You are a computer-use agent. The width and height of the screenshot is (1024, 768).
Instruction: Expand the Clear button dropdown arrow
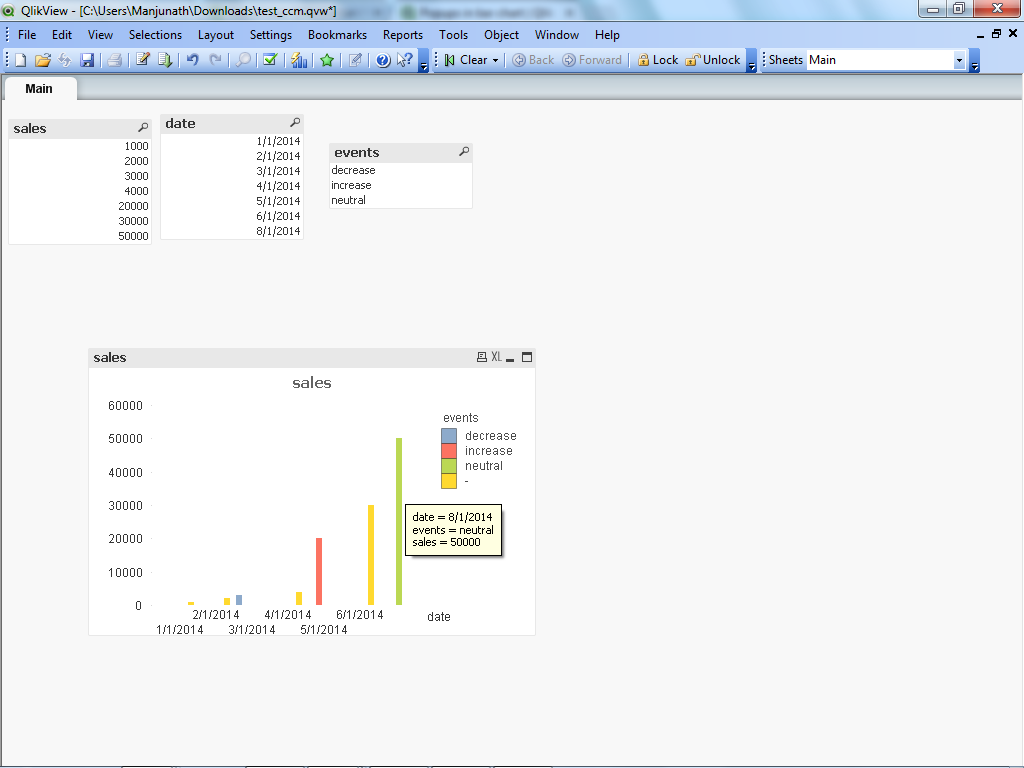(495, 60)
